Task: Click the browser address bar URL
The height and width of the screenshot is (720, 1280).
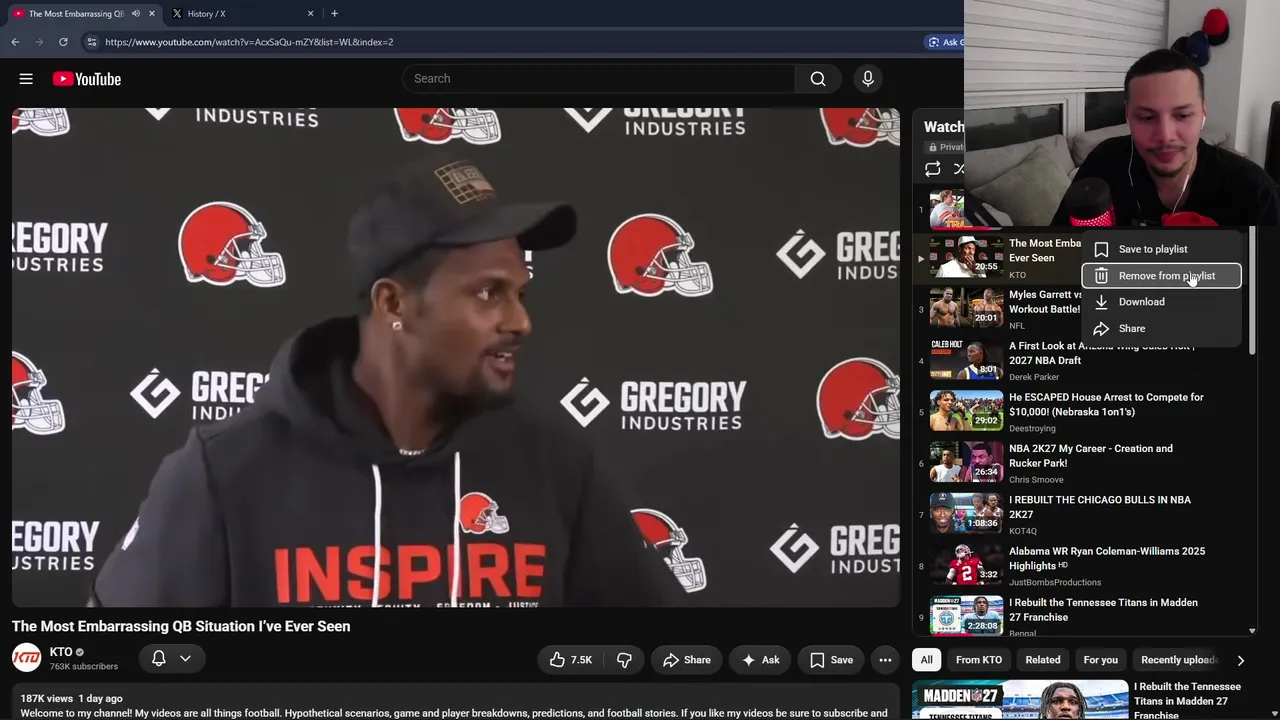Action: click(x=249, y=42)
